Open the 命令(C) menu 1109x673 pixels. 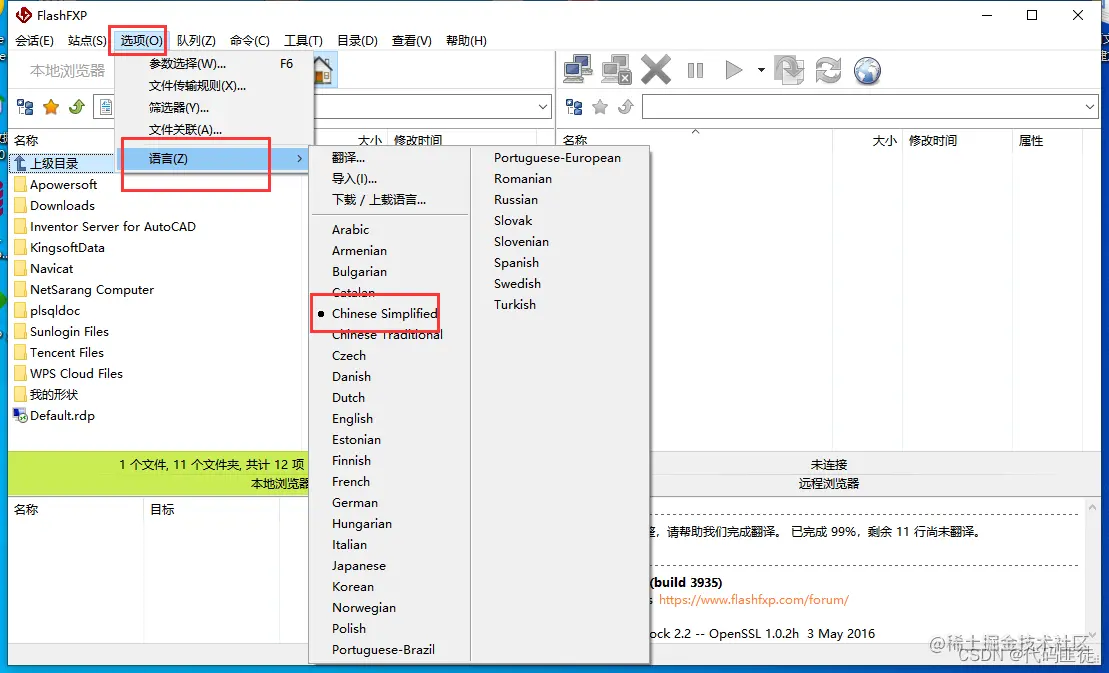250,40
